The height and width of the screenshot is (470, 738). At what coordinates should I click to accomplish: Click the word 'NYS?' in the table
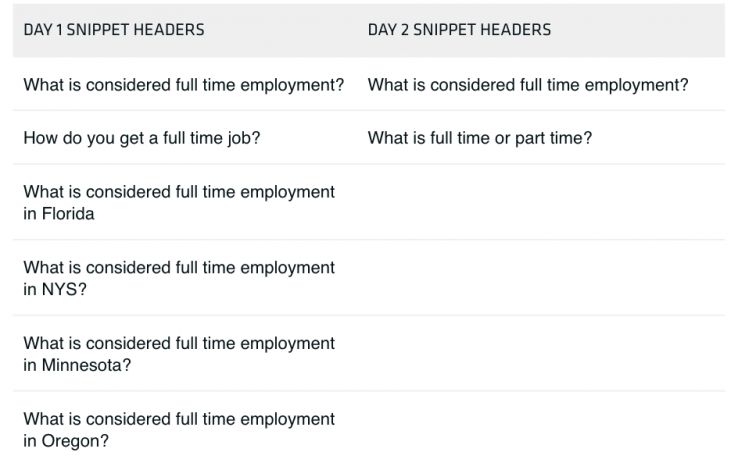click(63, 289)
